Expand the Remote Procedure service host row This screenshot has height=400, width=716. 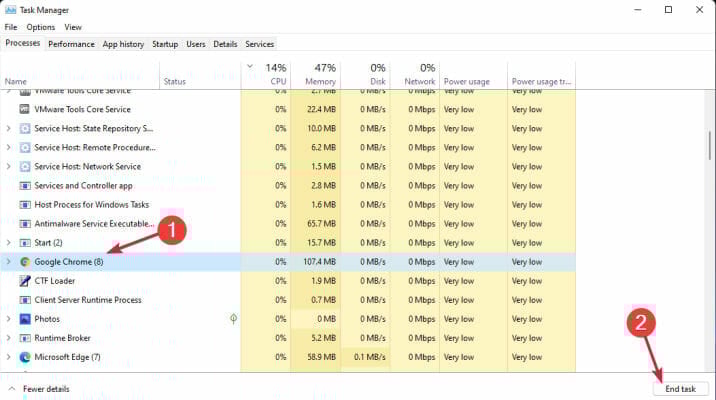[8, 147]
